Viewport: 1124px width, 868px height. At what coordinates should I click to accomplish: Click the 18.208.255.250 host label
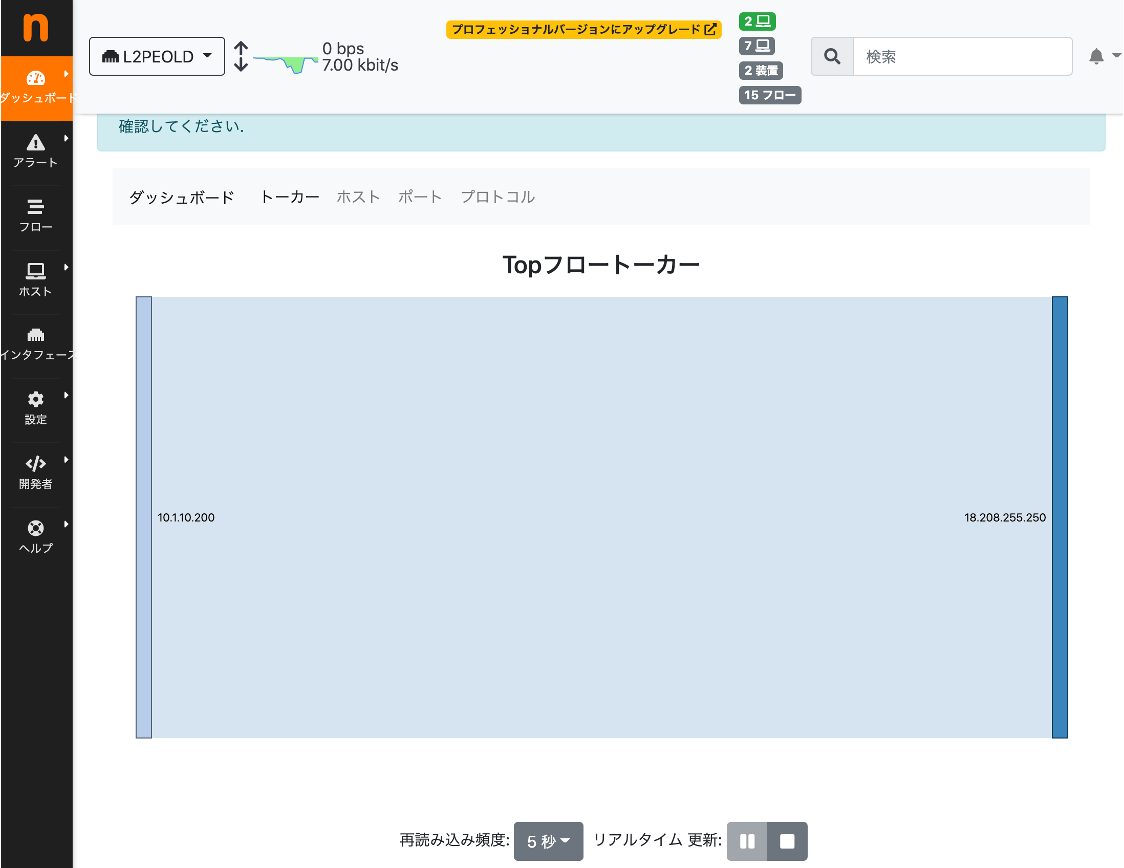point(1005,518)
